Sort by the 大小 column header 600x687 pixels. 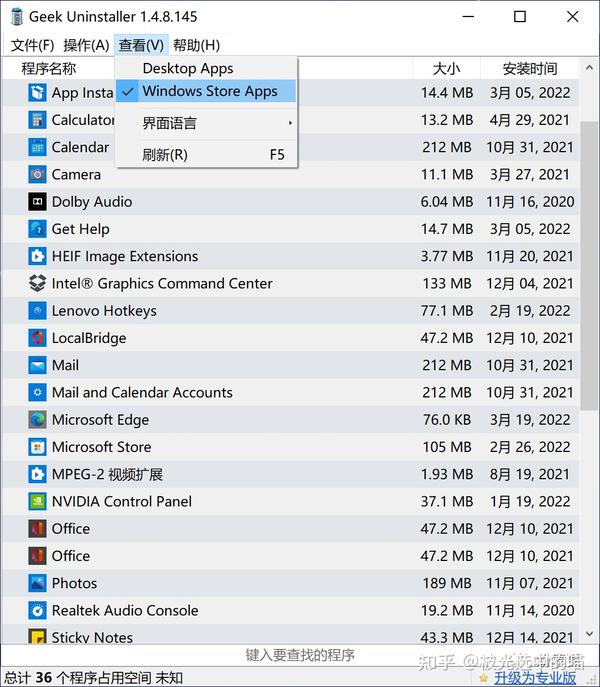point(446,69)
